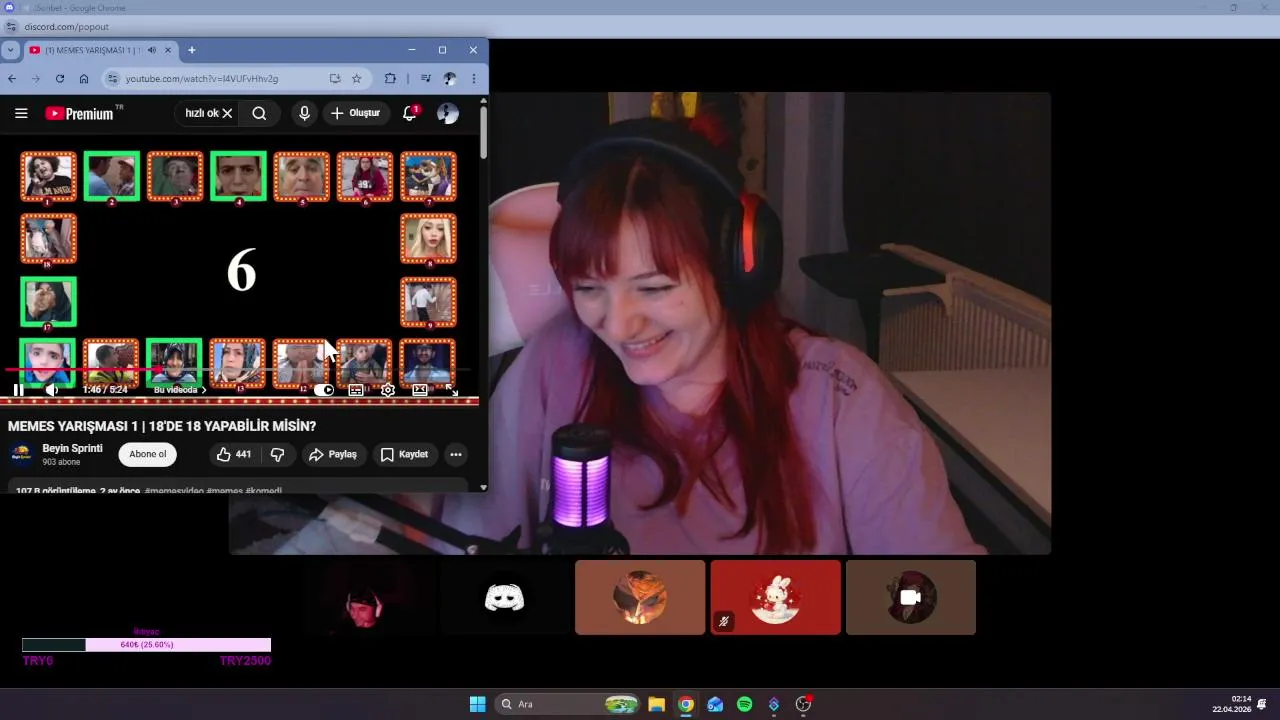Dislike the video

pos(278,454)
